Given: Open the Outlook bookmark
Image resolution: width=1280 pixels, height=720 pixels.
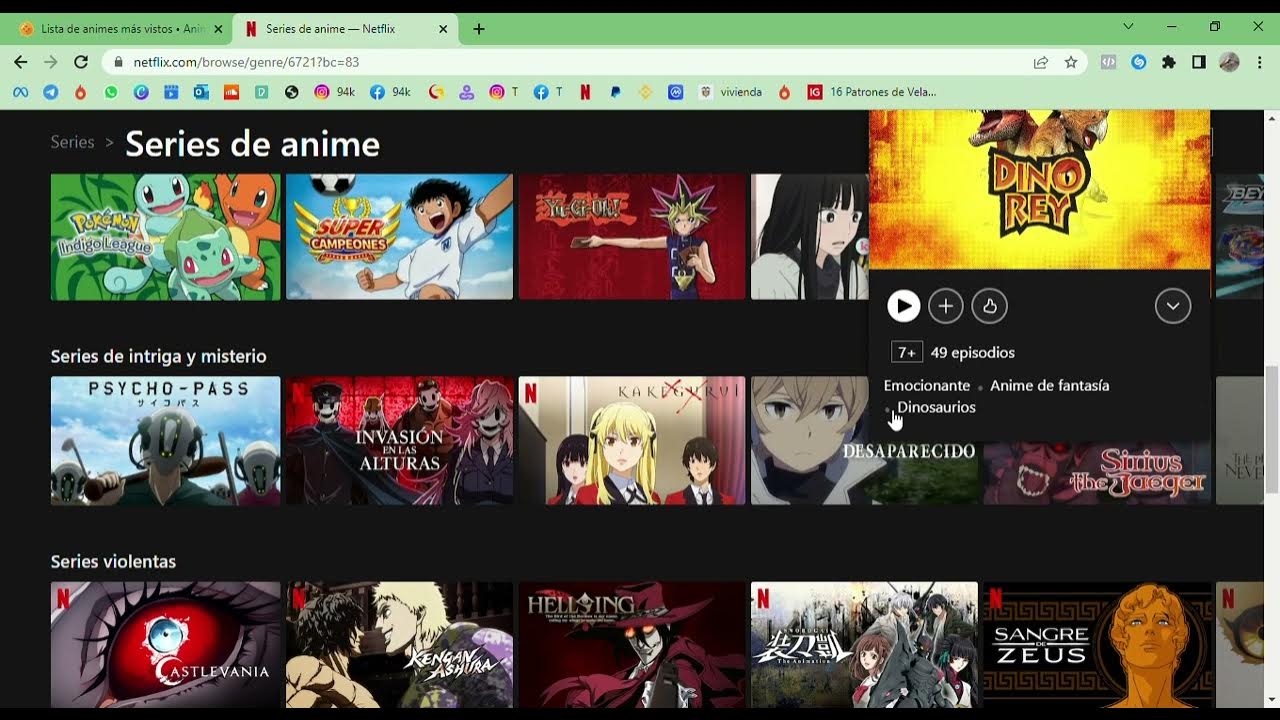Looking at the screenshot, I should (201, 92).
